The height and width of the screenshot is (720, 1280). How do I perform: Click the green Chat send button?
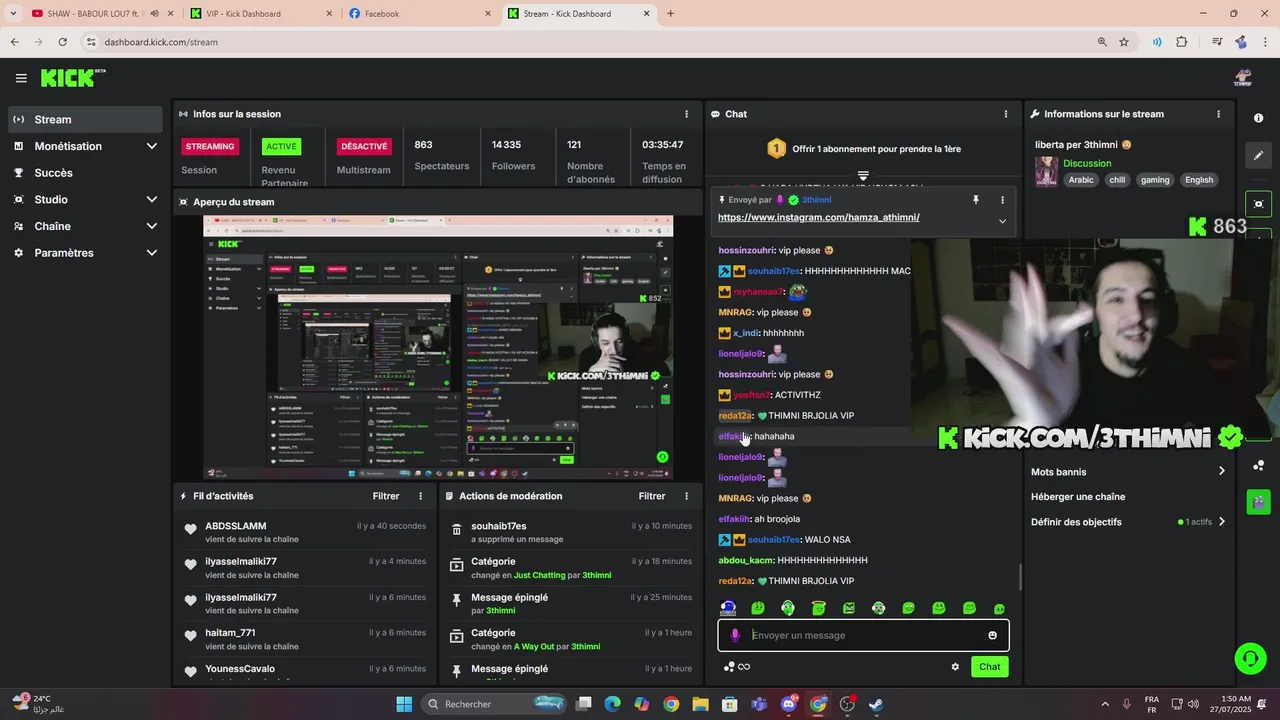point(989,667)
